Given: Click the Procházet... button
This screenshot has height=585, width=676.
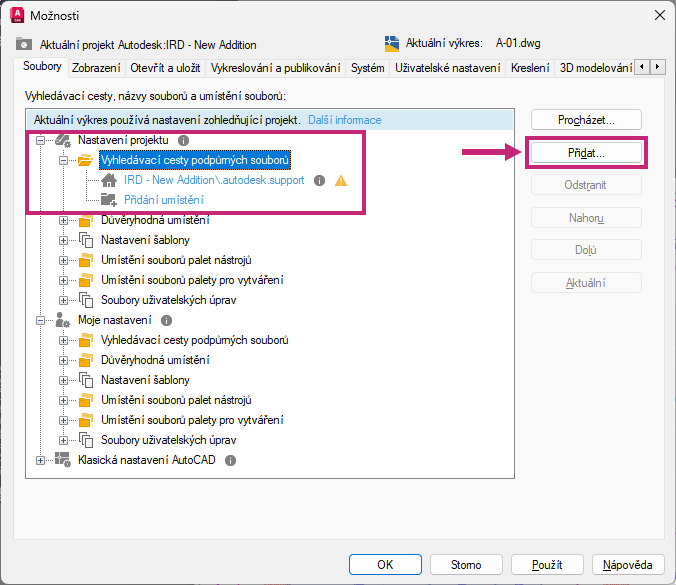Looking at the screenshot, I should tap(586, 120).
